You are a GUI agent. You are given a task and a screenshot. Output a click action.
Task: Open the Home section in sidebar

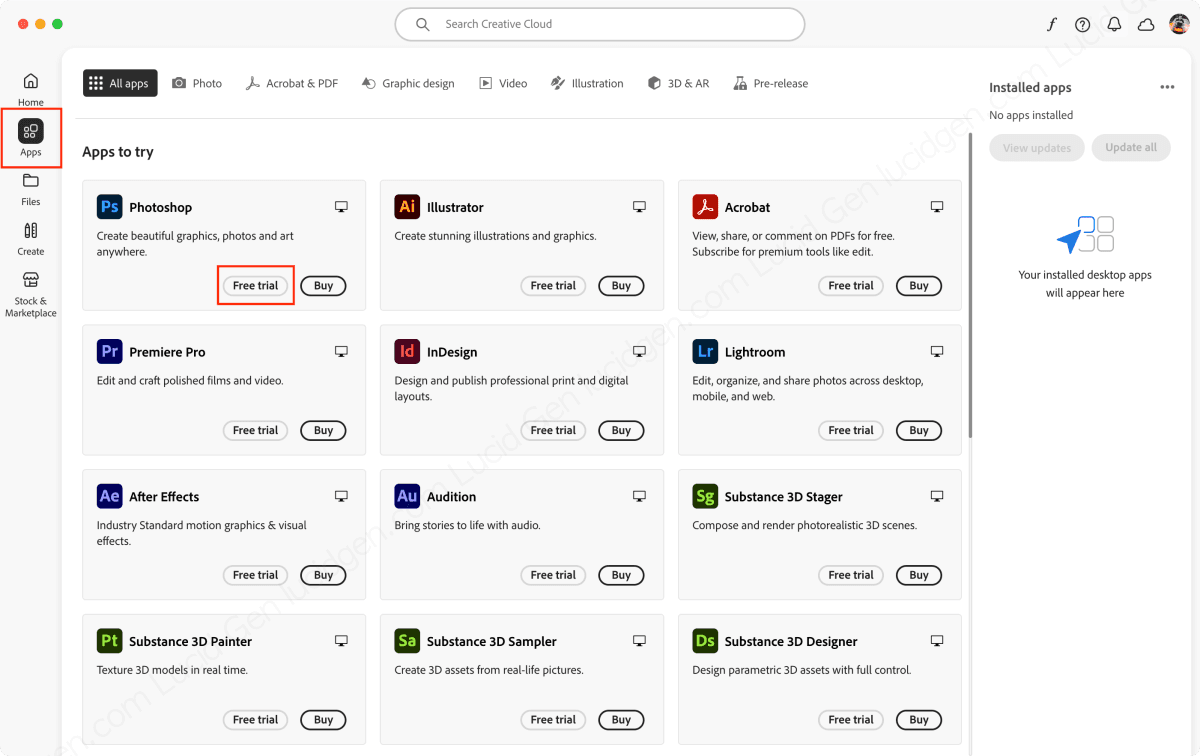[31, 88]
